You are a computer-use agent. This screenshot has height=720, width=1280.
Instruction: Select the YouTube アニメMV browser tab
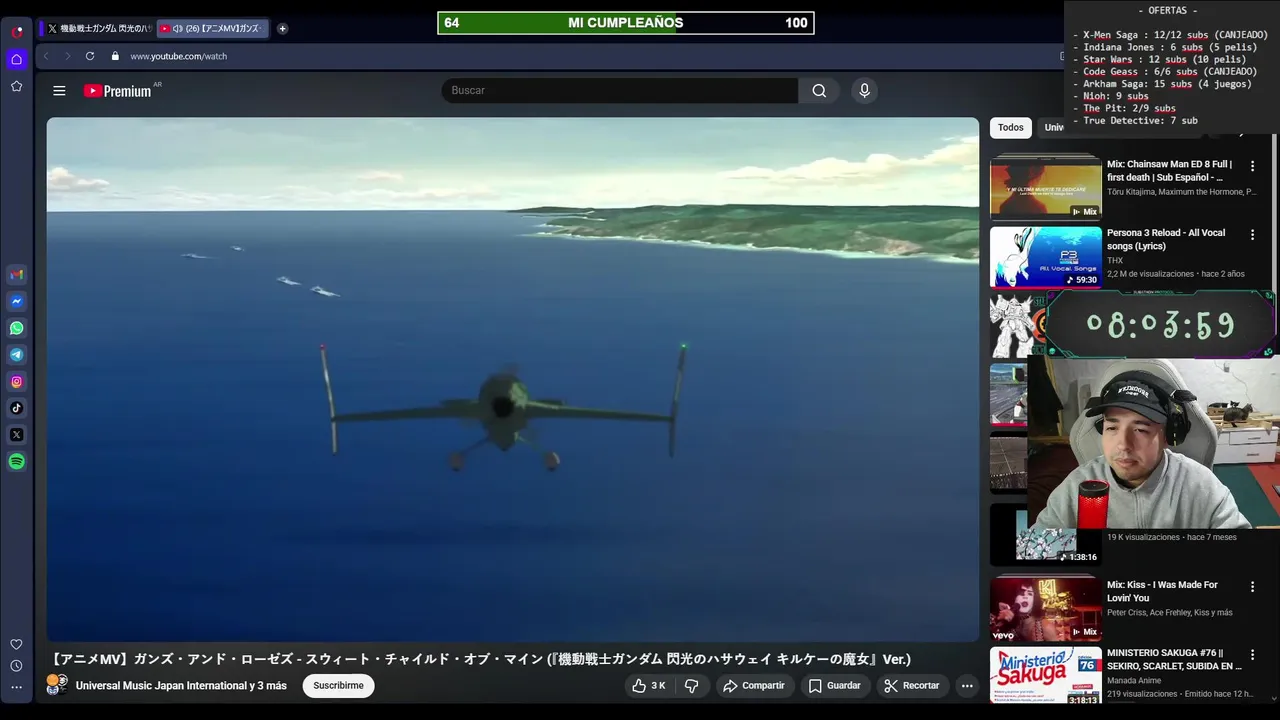213,29
